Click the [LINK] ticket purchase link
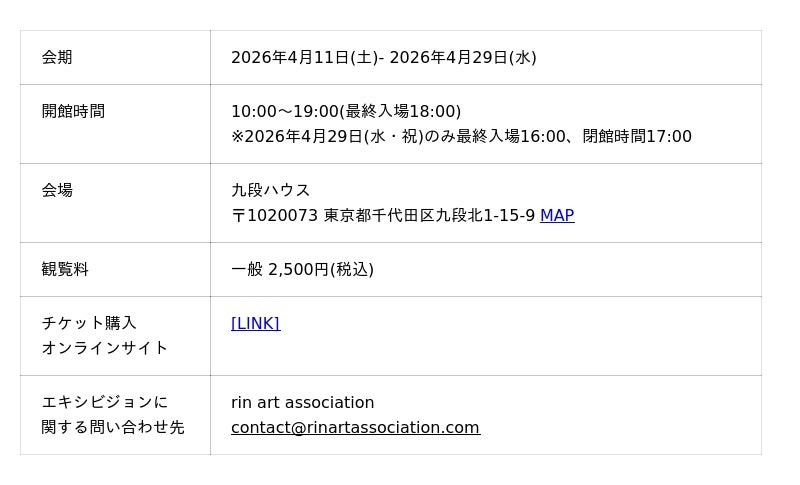This screenshot has width=800, height=485. point(255,323)
